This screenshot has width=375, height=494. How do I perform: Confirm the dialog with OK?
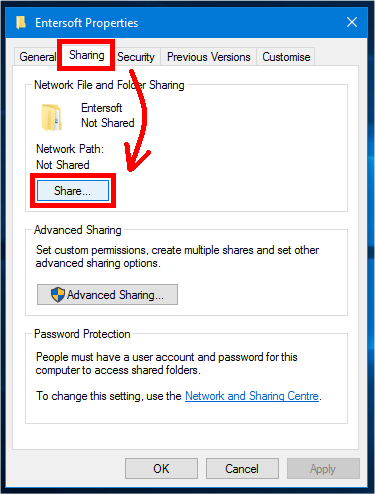pos(161,469)
